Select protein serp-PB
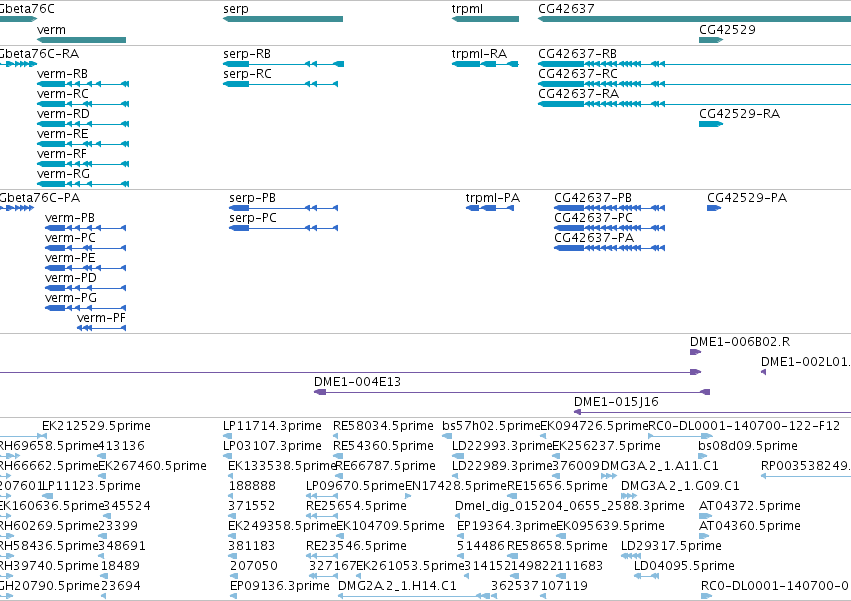The image size is (851, 601). 283,208
